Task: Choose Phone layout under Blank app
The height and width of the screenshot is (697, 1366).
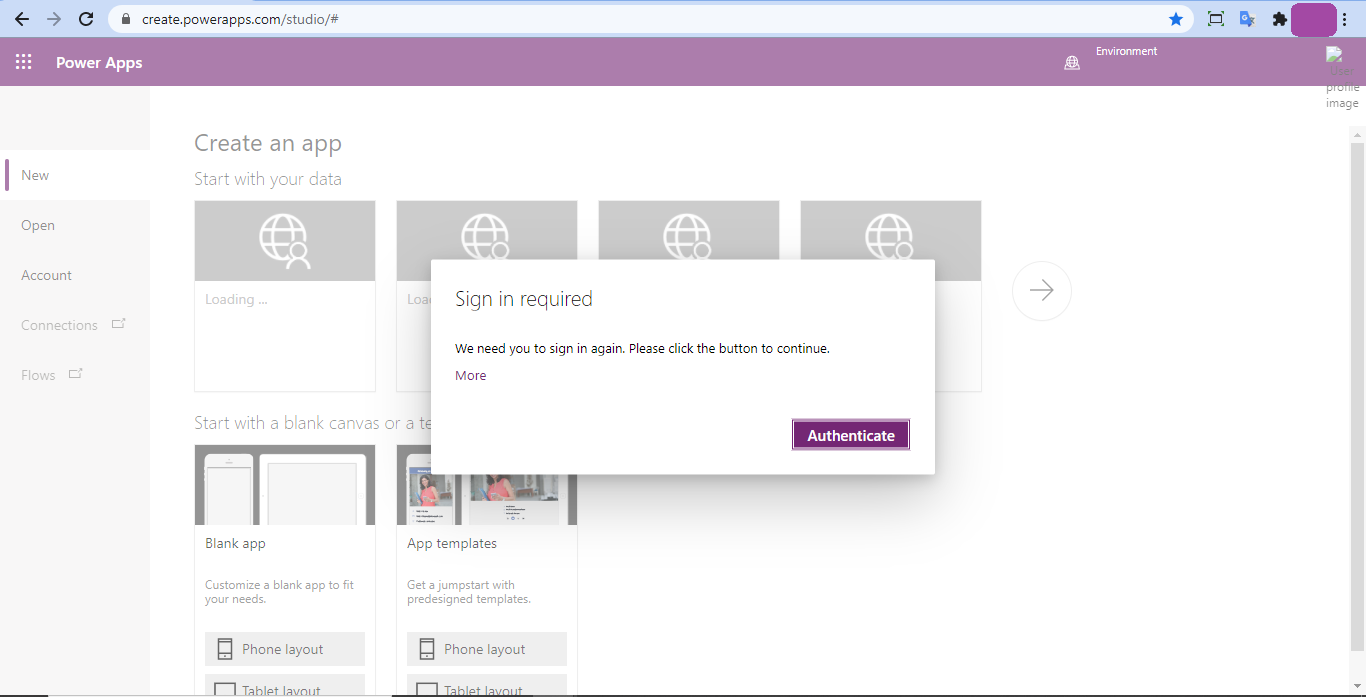Action: click(284, 648)
